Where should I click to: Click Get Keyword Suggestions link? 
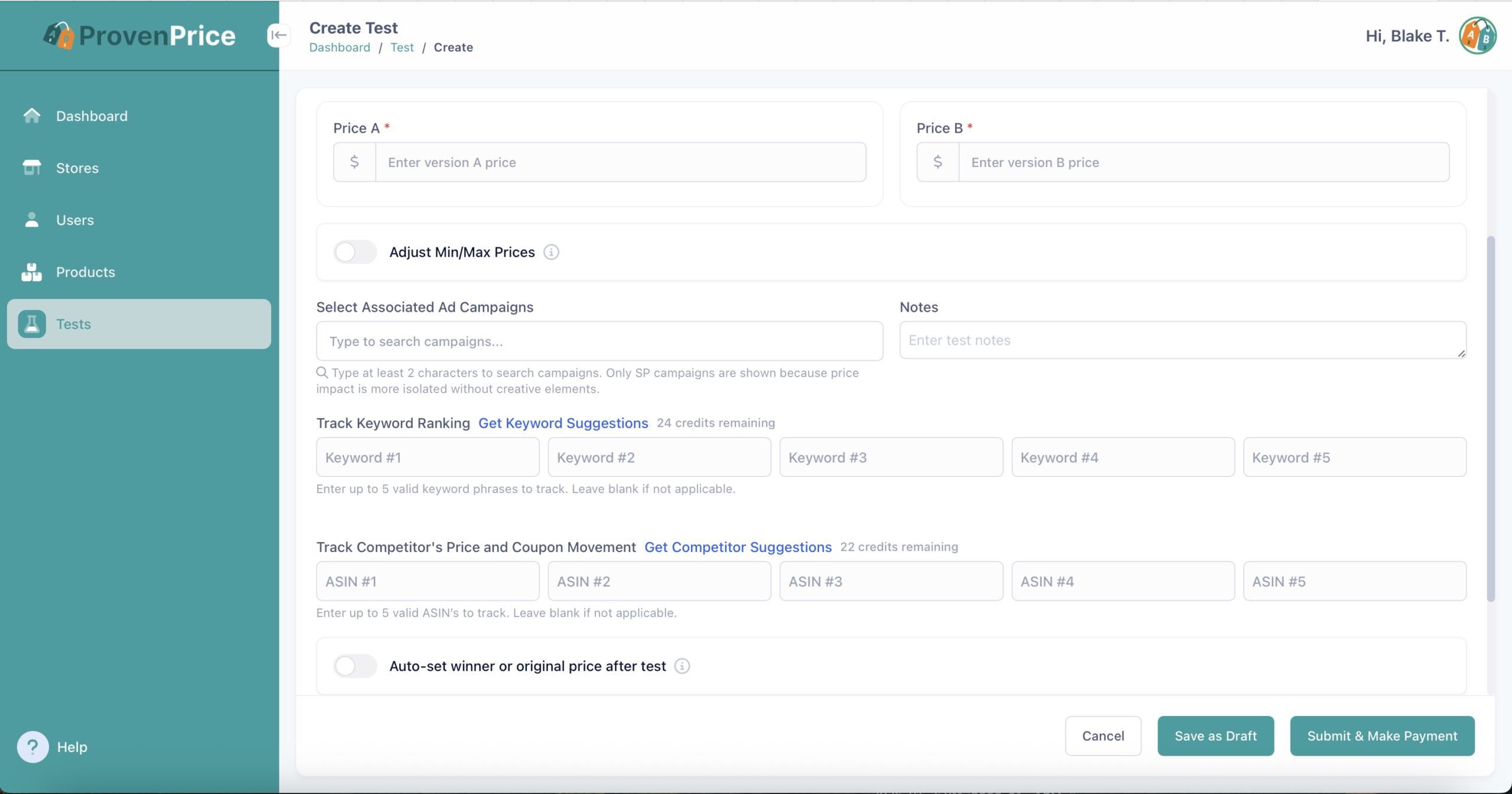pyautogui.click(x=563, y=423)
